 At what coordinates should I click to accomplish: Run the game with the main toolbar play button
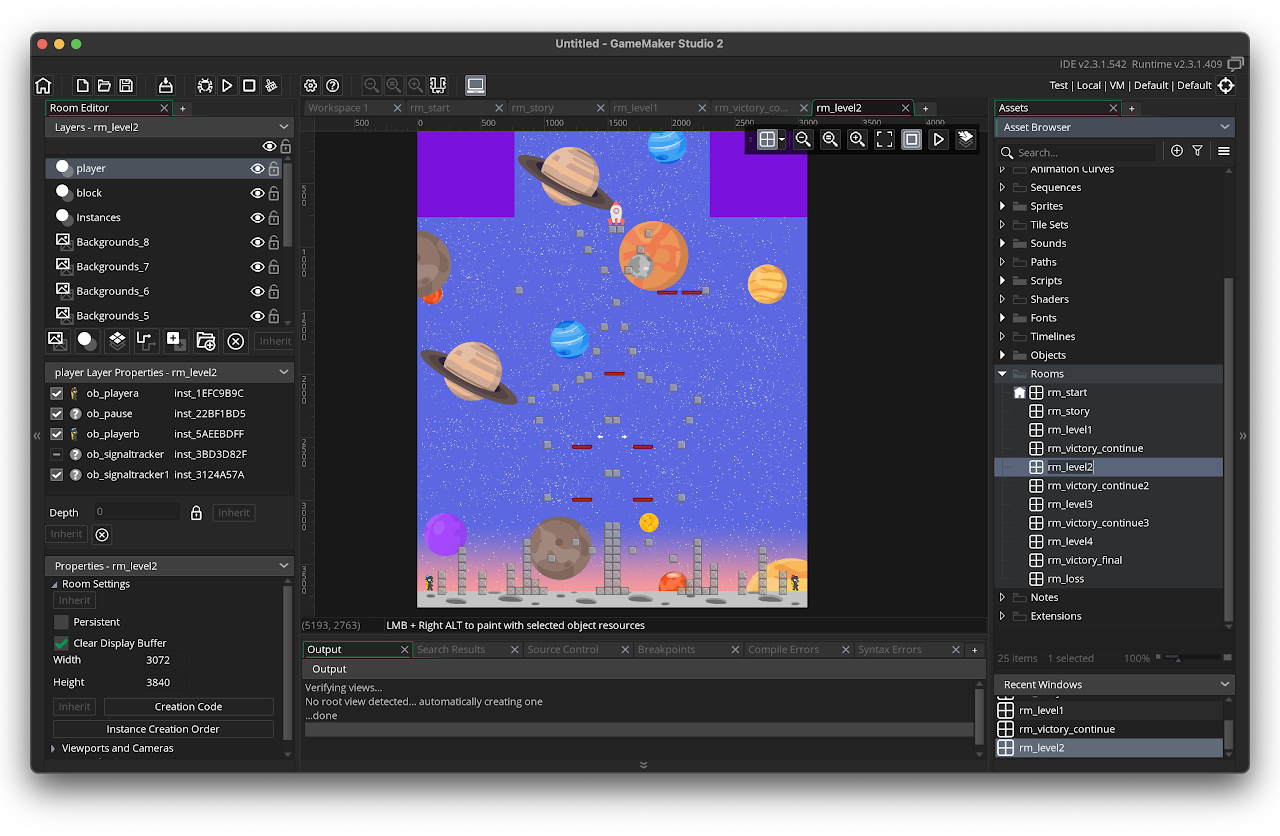click(x=227, y=86)
